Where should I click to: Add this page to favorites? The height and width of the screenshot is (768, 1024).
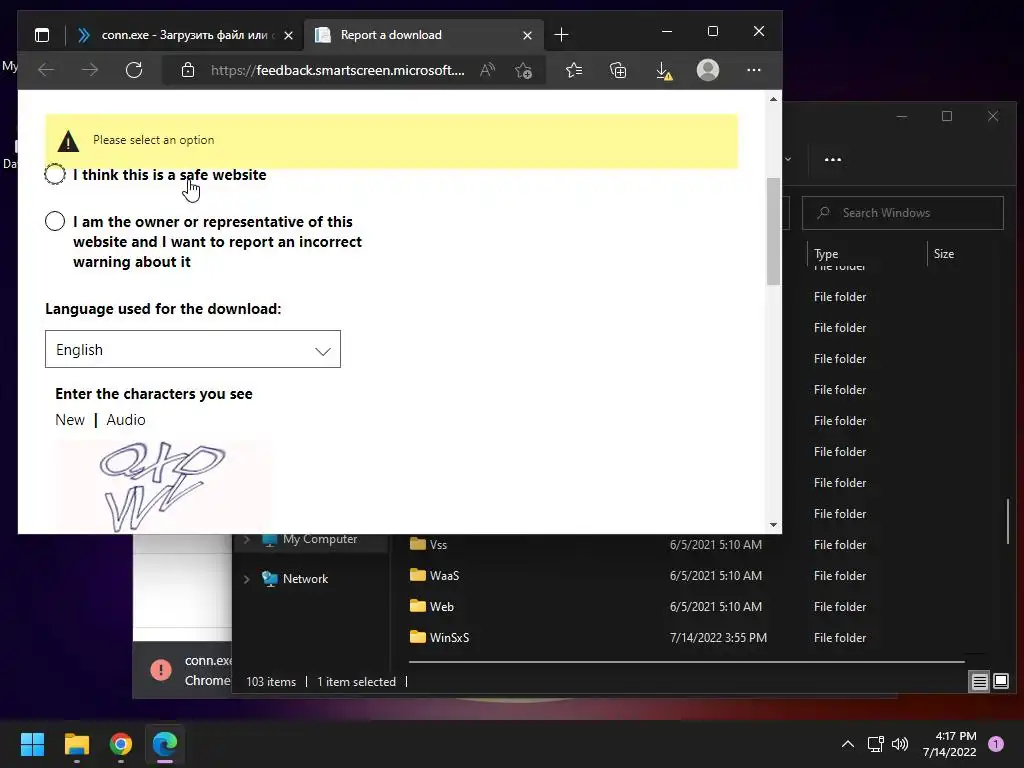pos(524,70)
